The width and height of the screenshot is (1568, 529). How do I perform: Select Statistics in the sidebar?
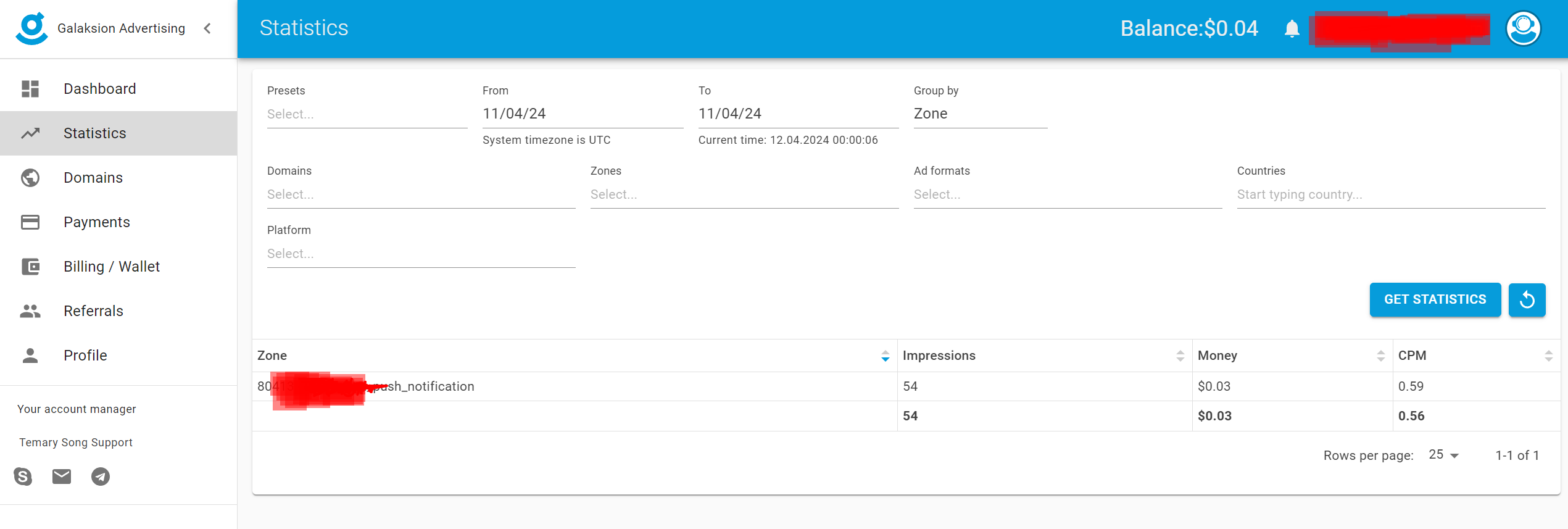(x=118, y=133)
